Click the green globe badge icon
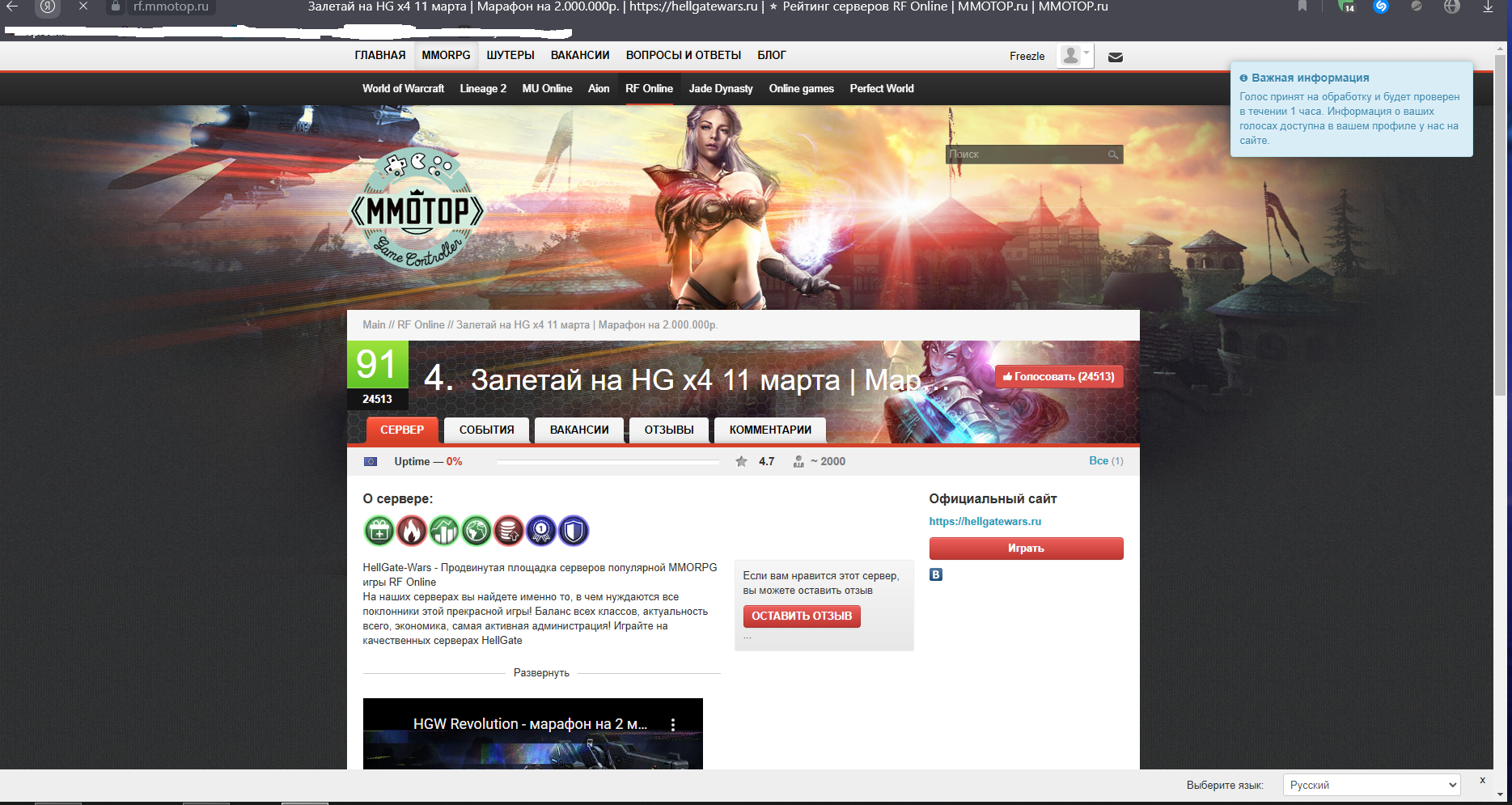The height and width of the screenshot is (805, 1512). tap(476, 531)
